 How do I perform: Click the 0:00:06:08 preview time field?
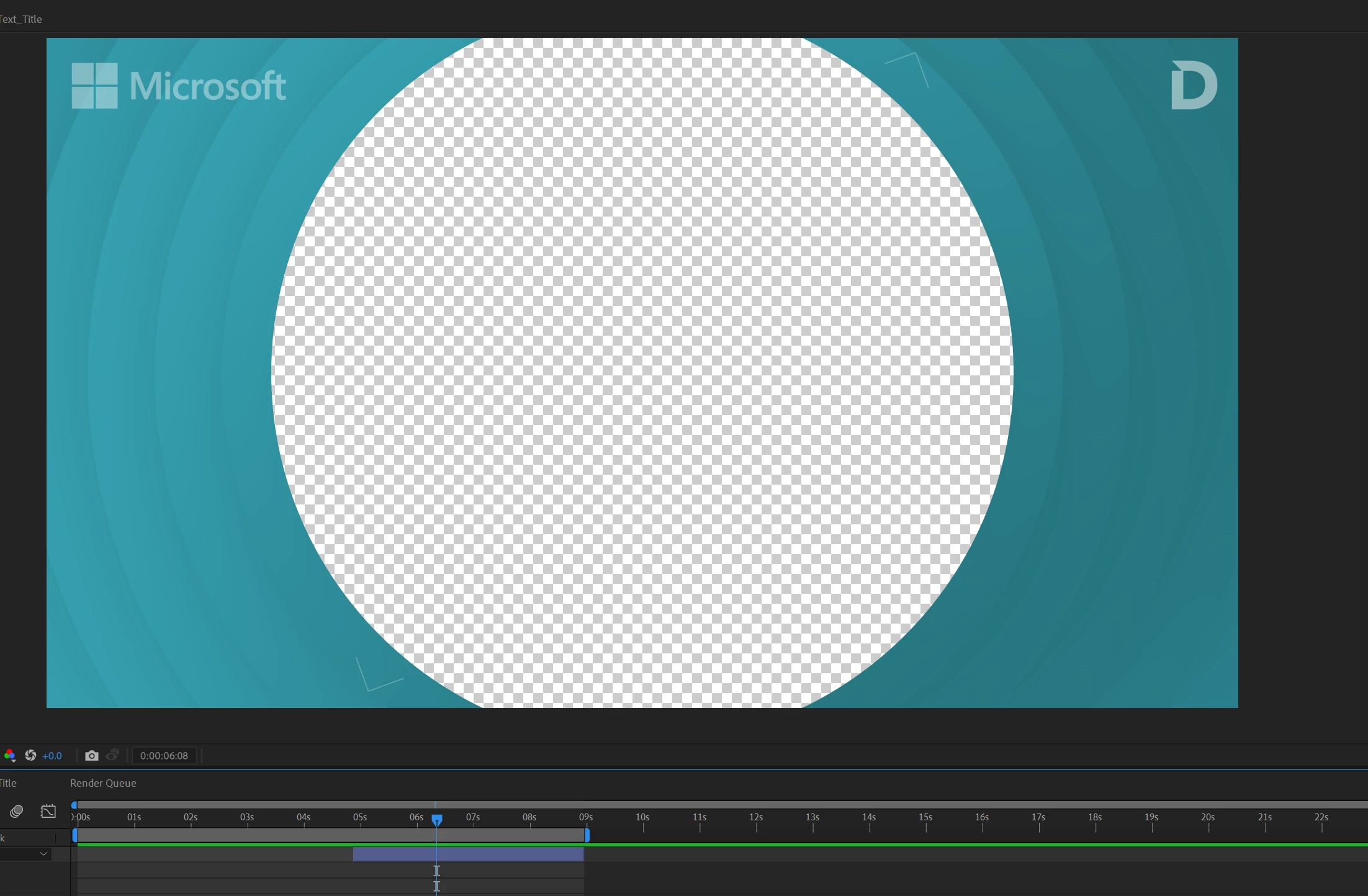point(164,756)
